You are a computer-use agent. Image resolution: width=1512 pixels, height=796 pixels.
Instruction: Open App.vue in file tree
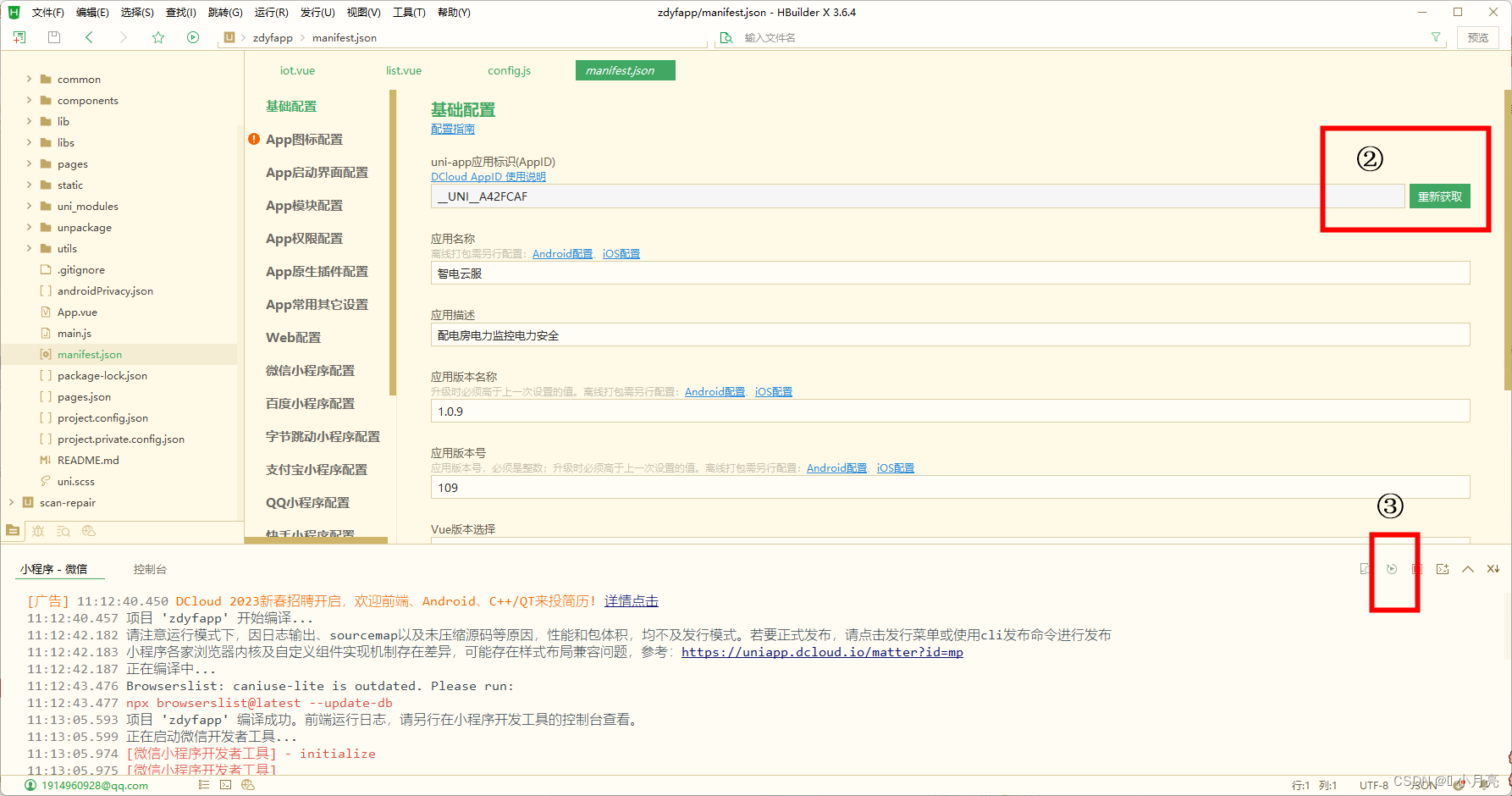click(77, 312)
